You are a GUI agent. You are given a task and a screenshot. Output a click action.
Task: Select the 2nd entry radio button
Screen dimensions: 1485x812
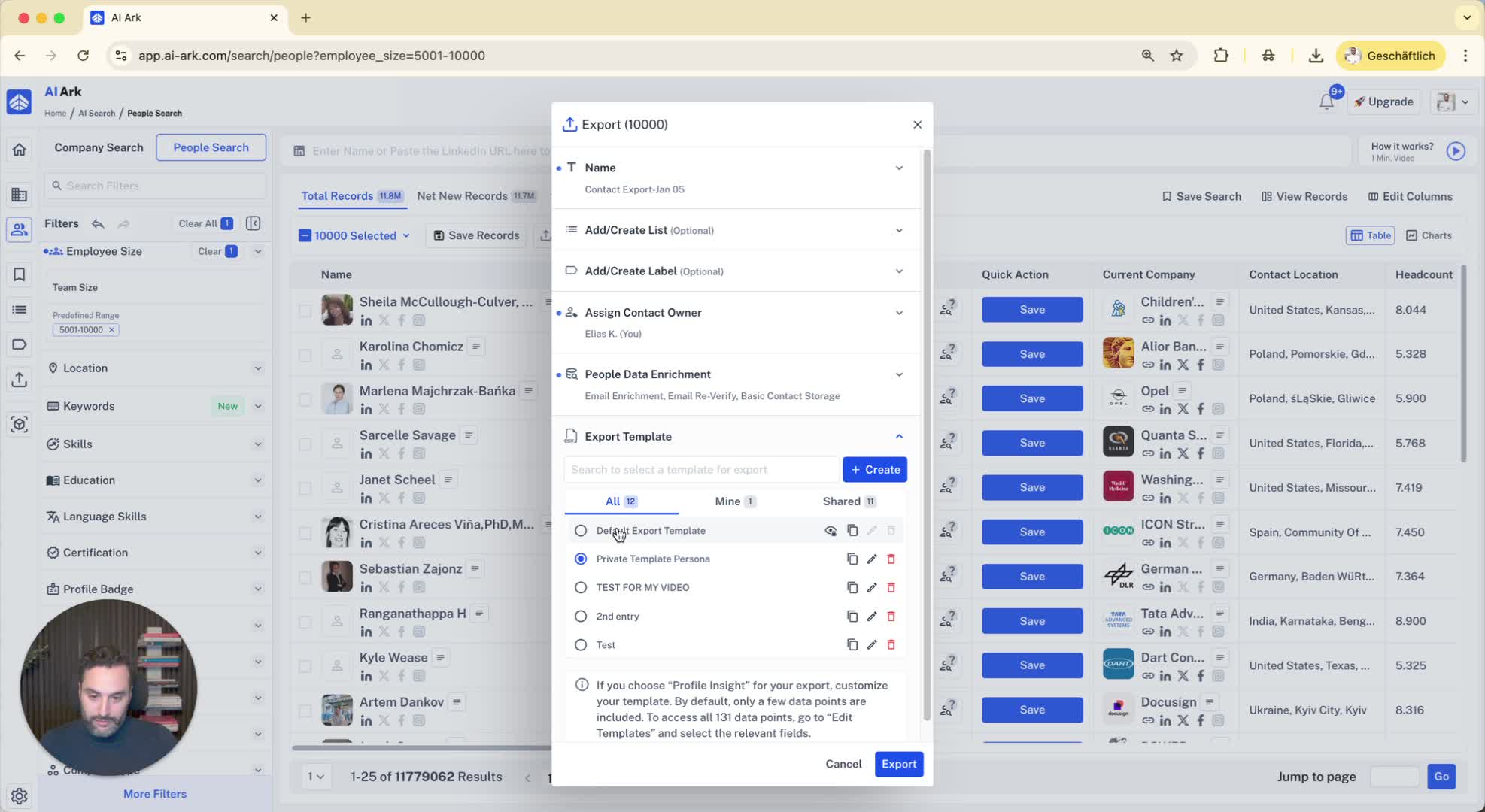580,616
